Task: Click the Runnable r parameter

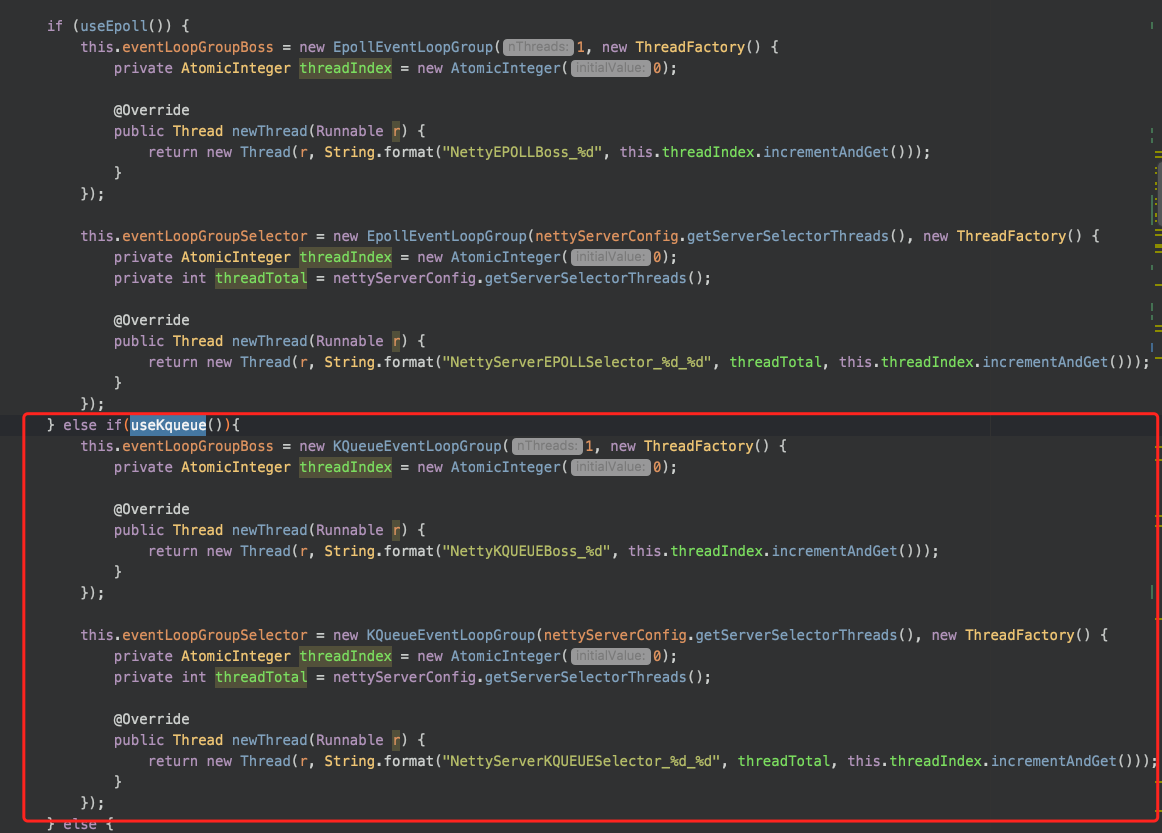Action: (x=351, y=130)
